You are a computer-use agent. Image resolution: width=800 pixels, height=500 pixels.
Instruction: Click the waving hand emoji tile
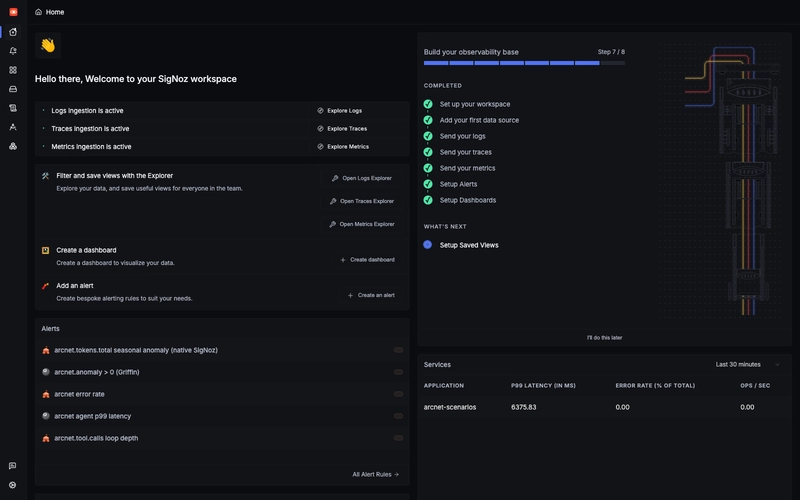coord(48,45)
